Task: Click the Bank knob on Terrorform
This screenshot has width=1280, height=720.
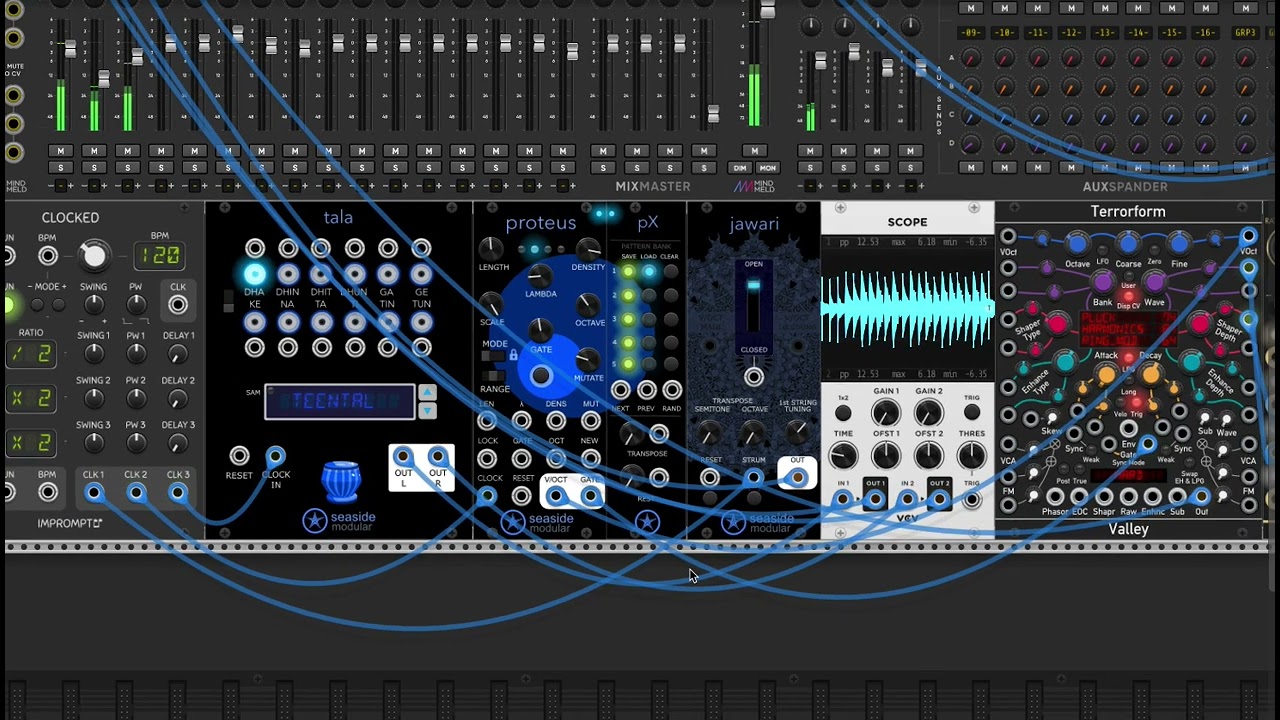Action: click(x=1103, y=283)
